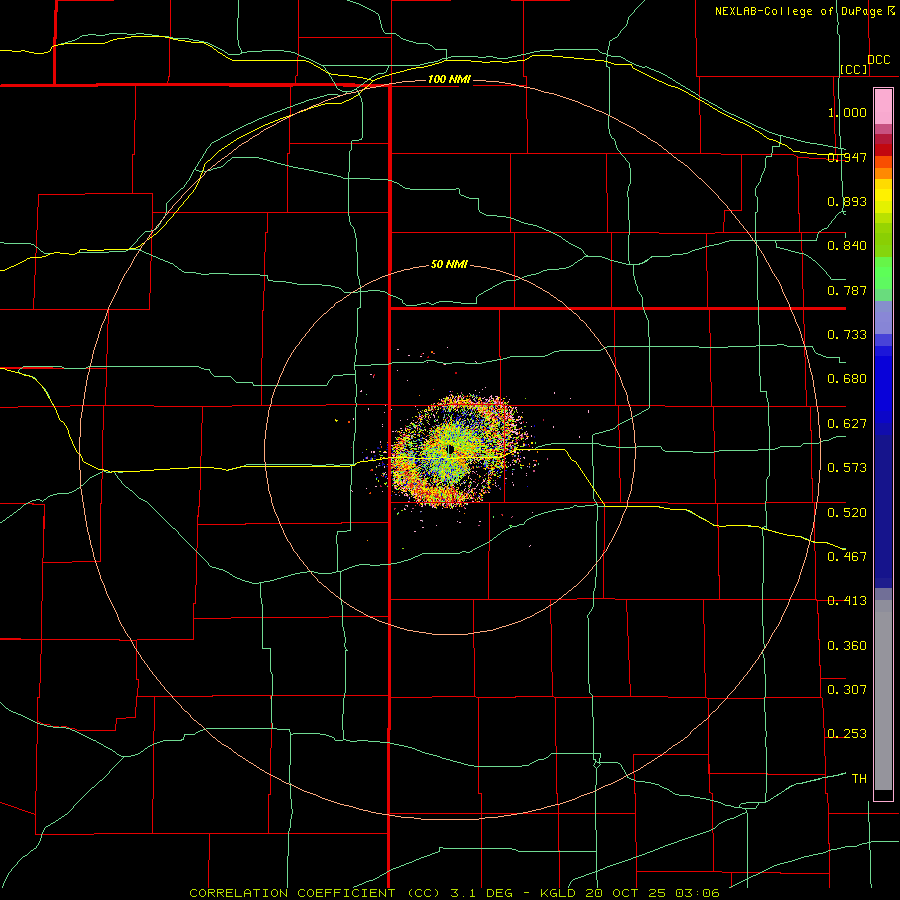This screenshot has width=900, height=900.
Task: Click the 0.840 scale value
Action: pyautogui.click(x=847, y=246)
